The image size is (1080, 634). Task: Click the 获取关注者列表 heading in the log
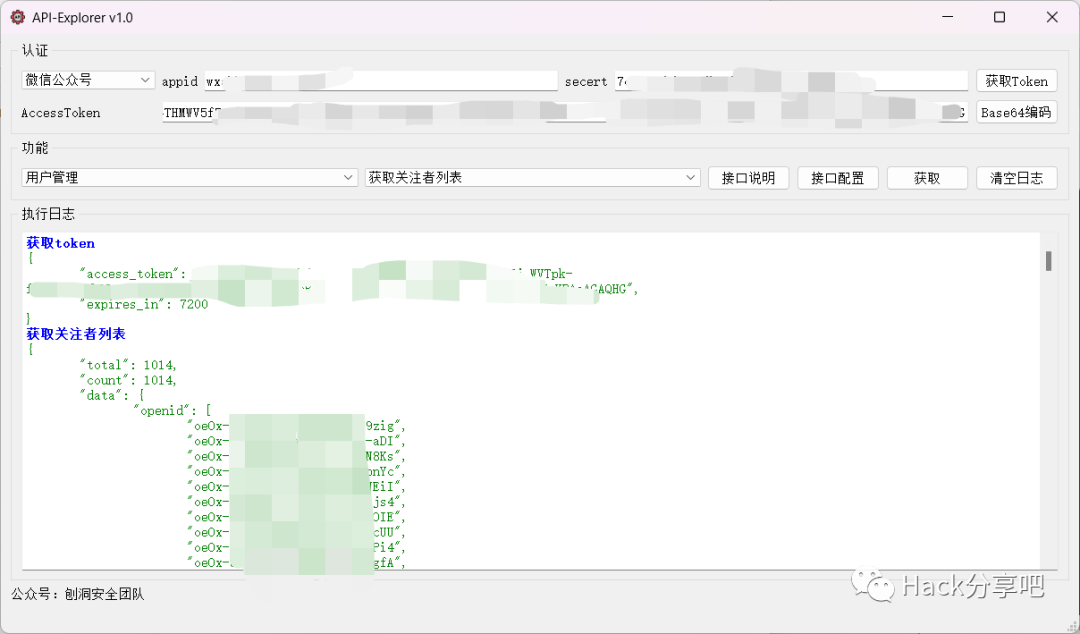coord(76,334)
